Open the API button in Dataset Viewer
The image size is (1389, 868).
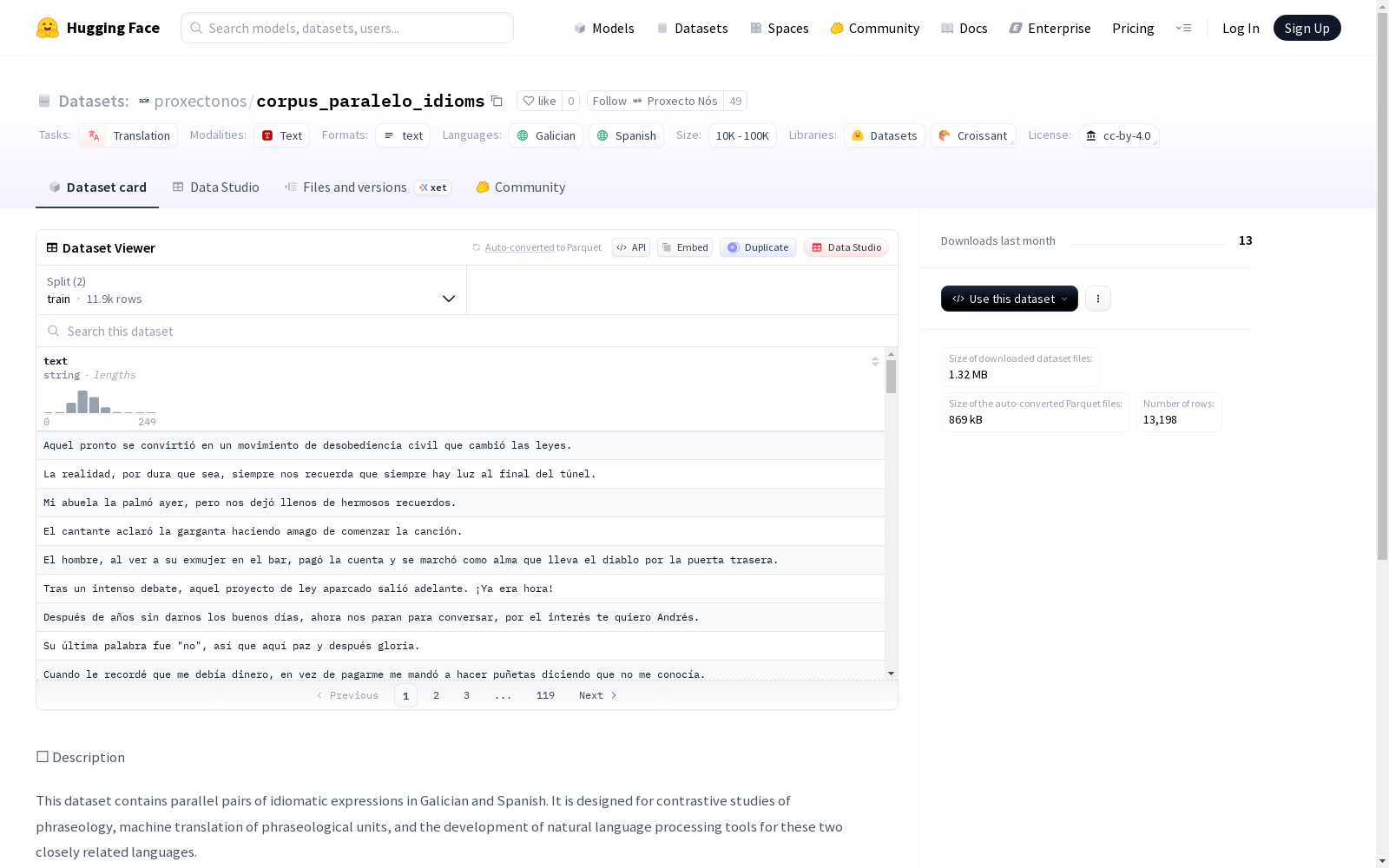(x=631, y=247)
